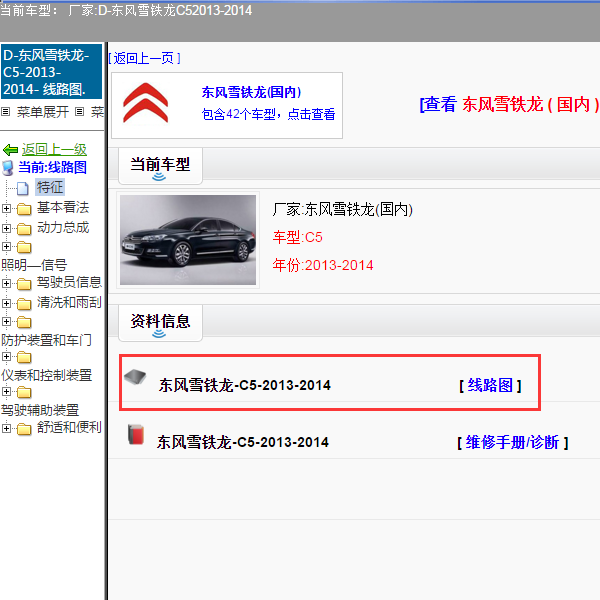The height and width of the screenshot is (600, 600).
Task: Click the folder icon above 驾驶辅助装置
Action: pos(24,392)
